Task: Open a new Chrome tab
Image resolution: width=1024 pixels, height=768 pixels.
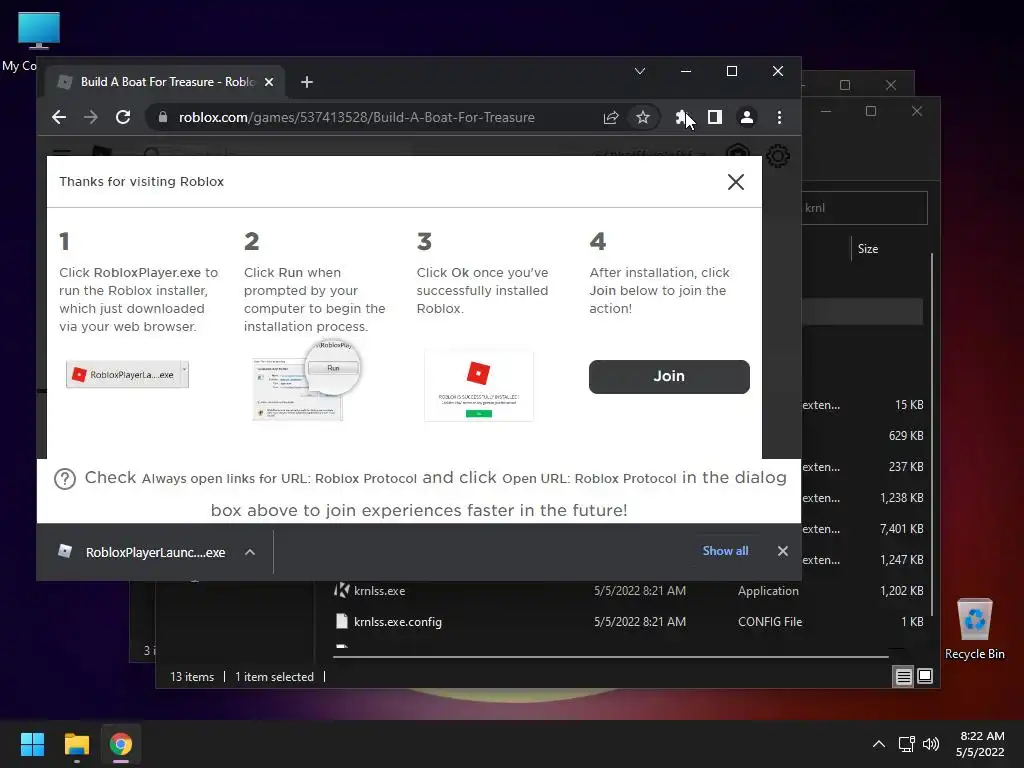Action: click(x=307, y=82)
